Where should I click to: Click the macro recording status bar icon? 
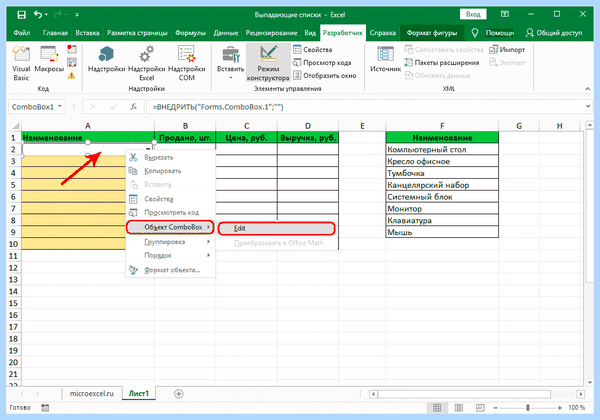[x=45, y=408]
